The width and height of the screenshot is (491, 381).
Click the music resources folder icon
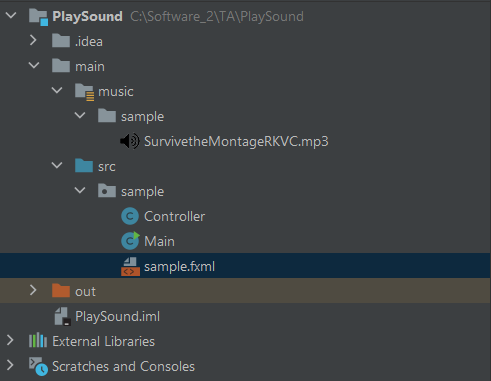click(x=84, y=92)
